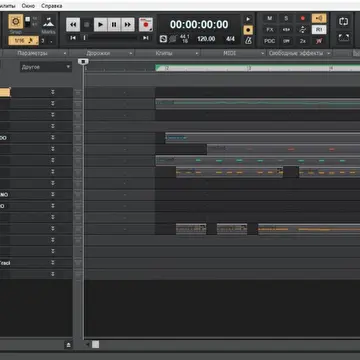360x360 pixels.
Task: Click the automation read icon next to FX
Action: coord(286,30)
